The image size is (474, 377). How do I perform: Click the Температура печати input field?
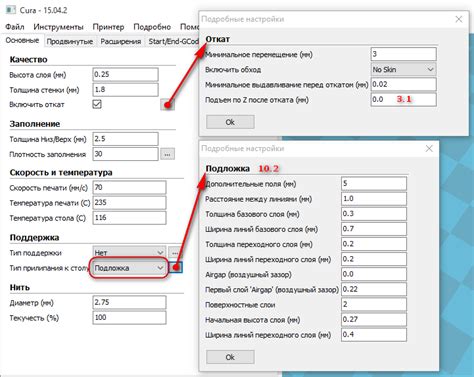[x=129, y=203]
